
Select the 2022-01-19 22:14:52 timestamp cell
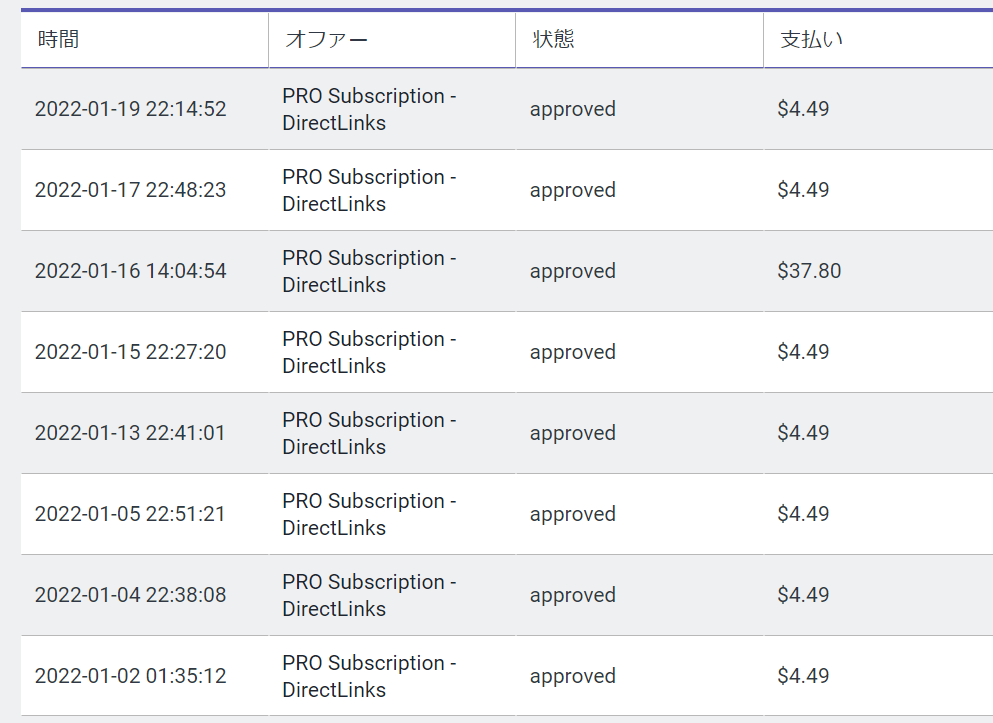(x=130, y=109)
